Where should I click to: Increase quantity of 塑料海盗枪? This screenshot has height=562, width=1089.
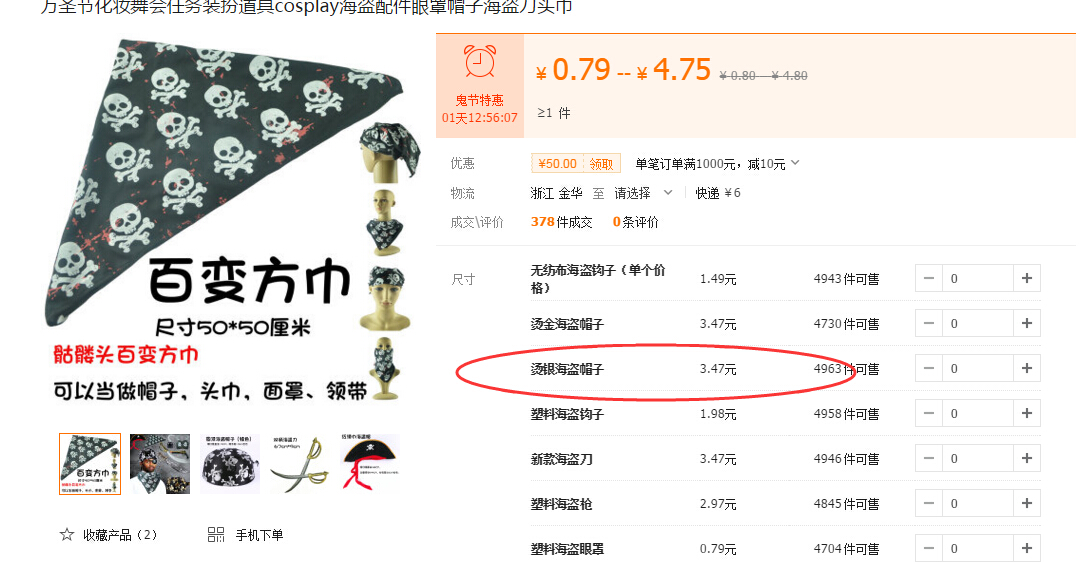(1026, 504)
